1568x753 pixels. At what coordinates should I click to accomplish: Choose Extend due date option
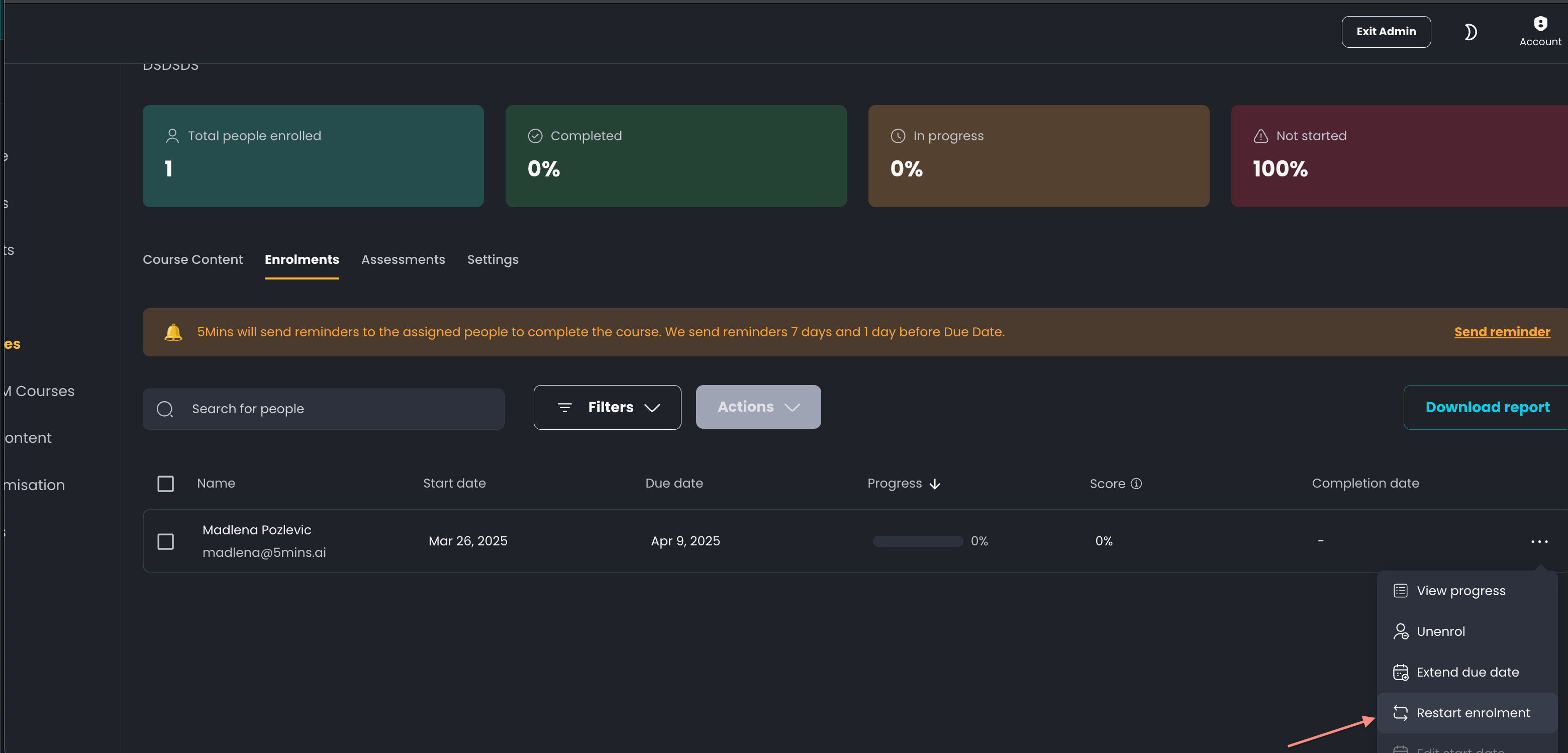pos(1466,672)
